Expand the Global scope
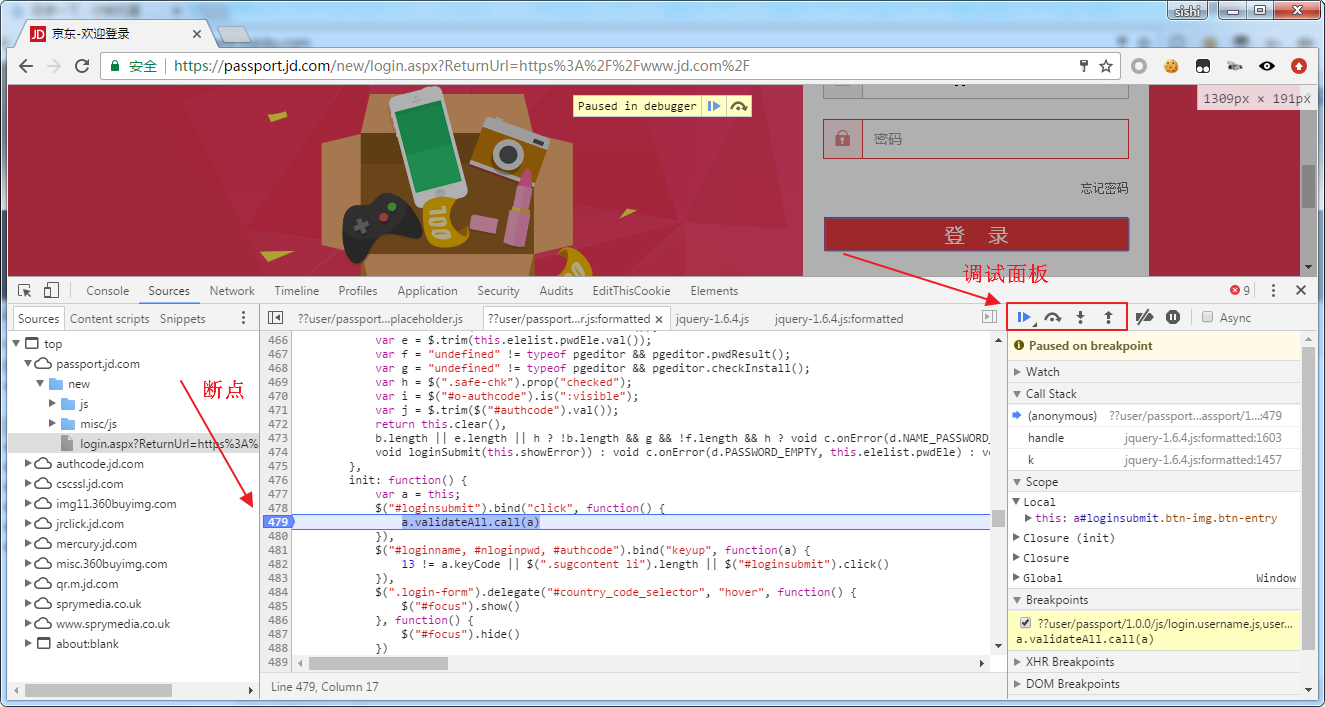Image resolution: width=1325 pixels, height=707 pixels. [1017, 578]
